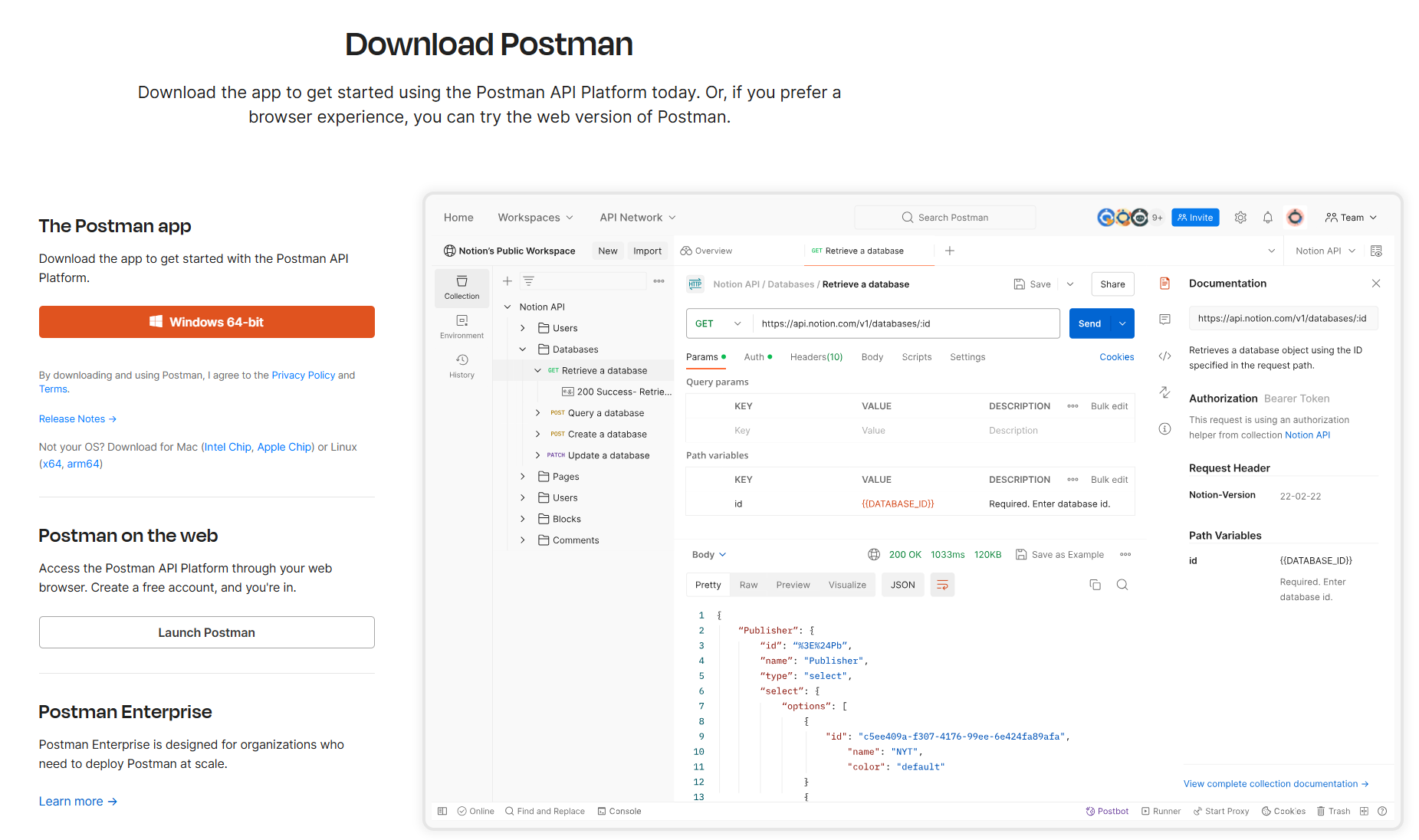The image size is (1419, 840).
Task: Click the Documentation page icon in right rail
Action: click(1164, 284)
